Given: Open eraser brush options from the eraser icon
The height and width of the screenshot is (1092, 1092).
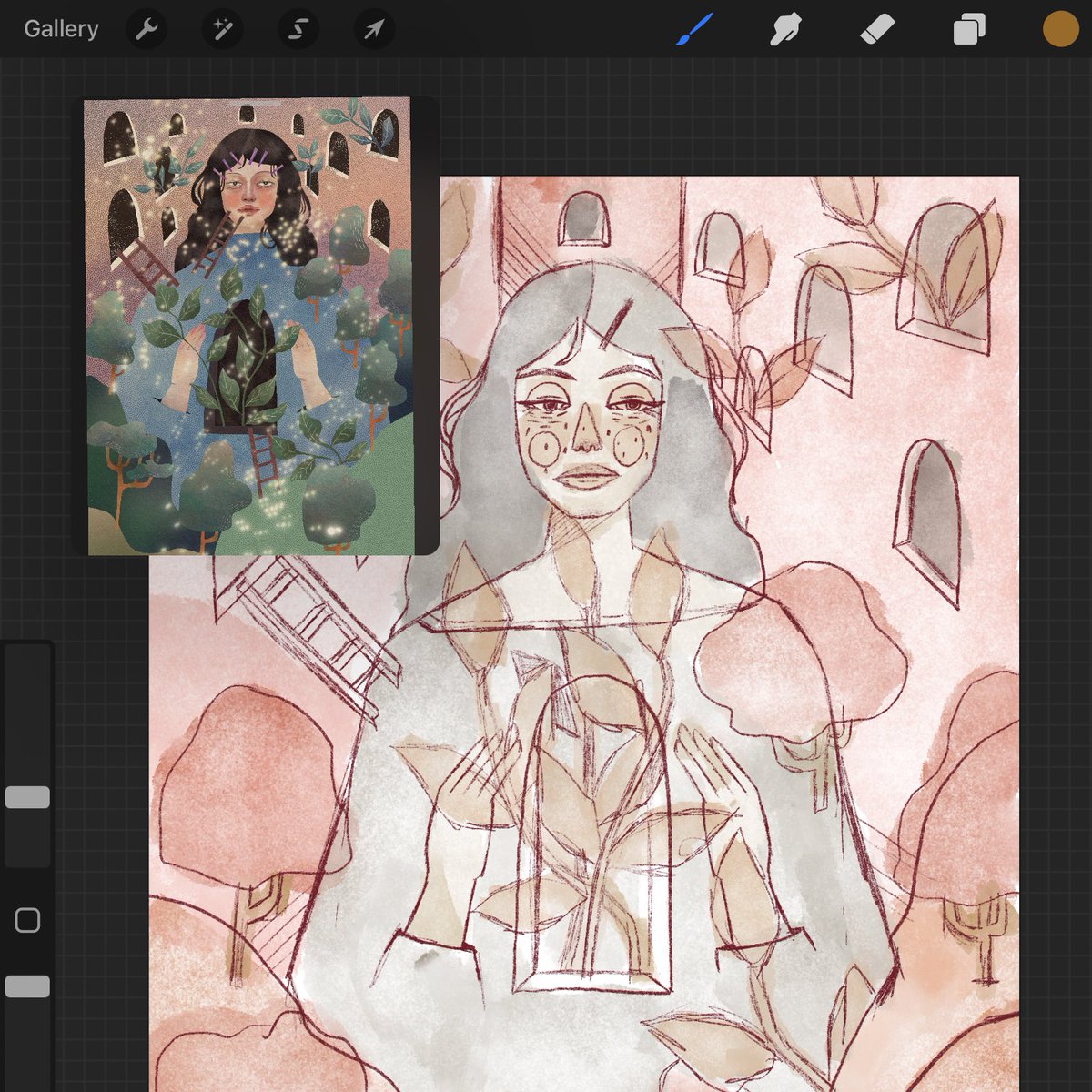Looking at the screenshot, I should 875,28.
